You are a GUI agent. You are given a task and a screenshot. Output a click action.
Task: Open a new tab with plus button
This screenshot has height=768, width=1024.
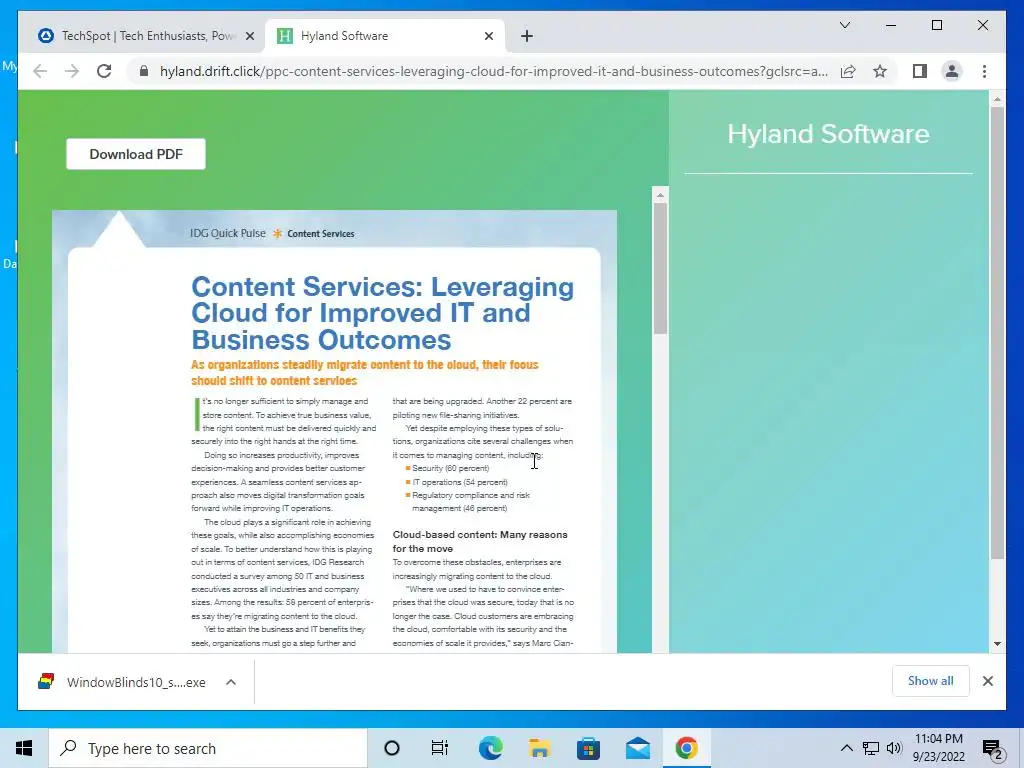coord(527,36)
